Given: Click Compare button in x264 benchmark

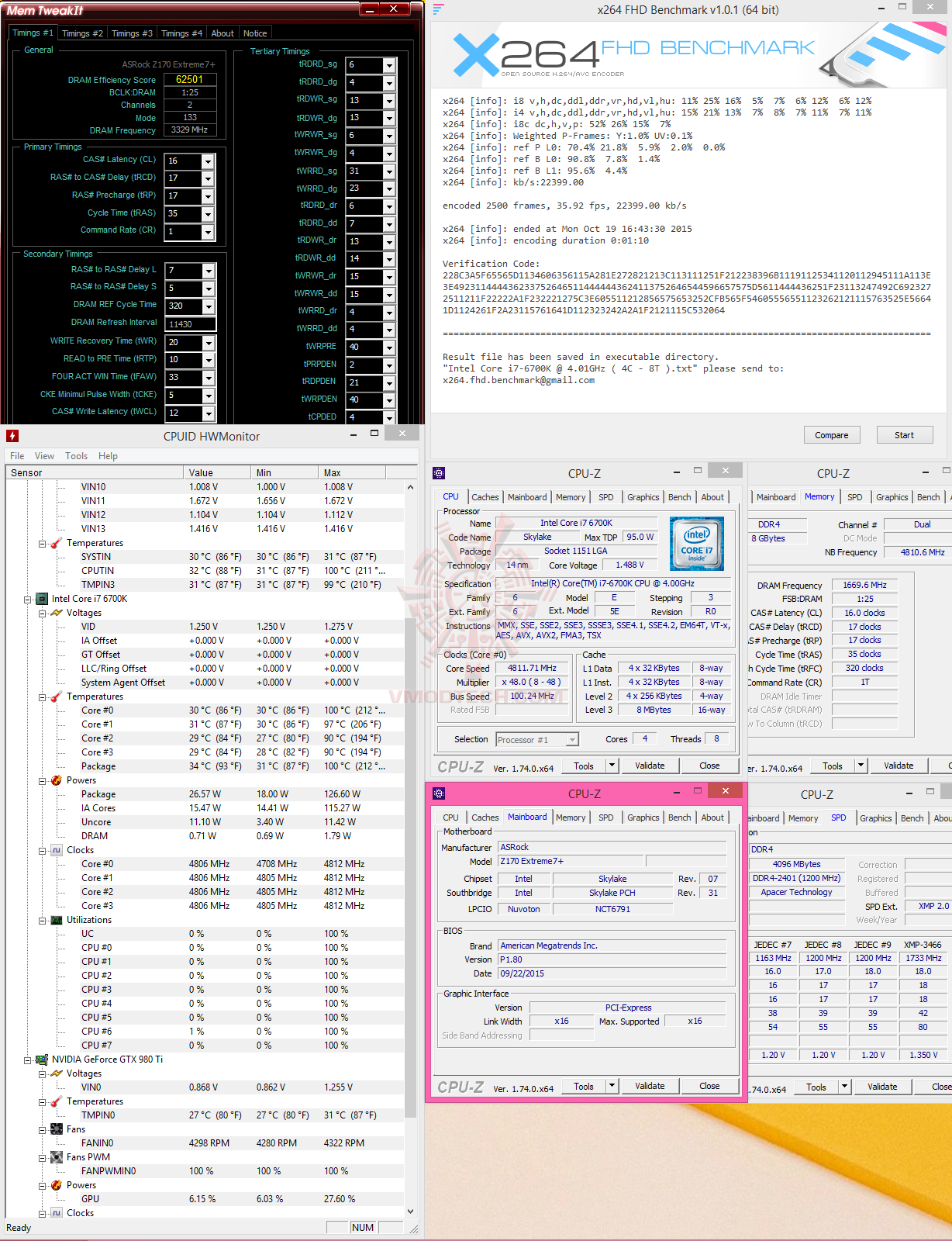Looking at the screenshot, I should (x=832, y=435).
